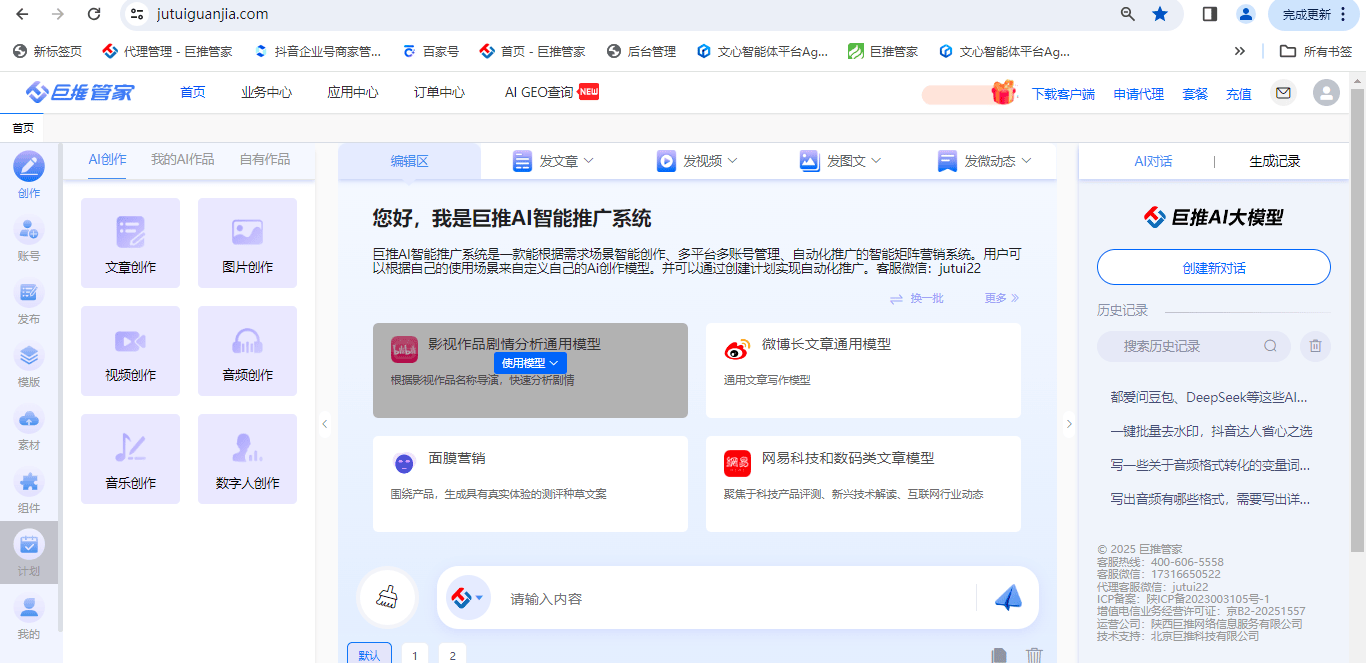Click the 组件 puzzle piece icon

click(29, 483)
